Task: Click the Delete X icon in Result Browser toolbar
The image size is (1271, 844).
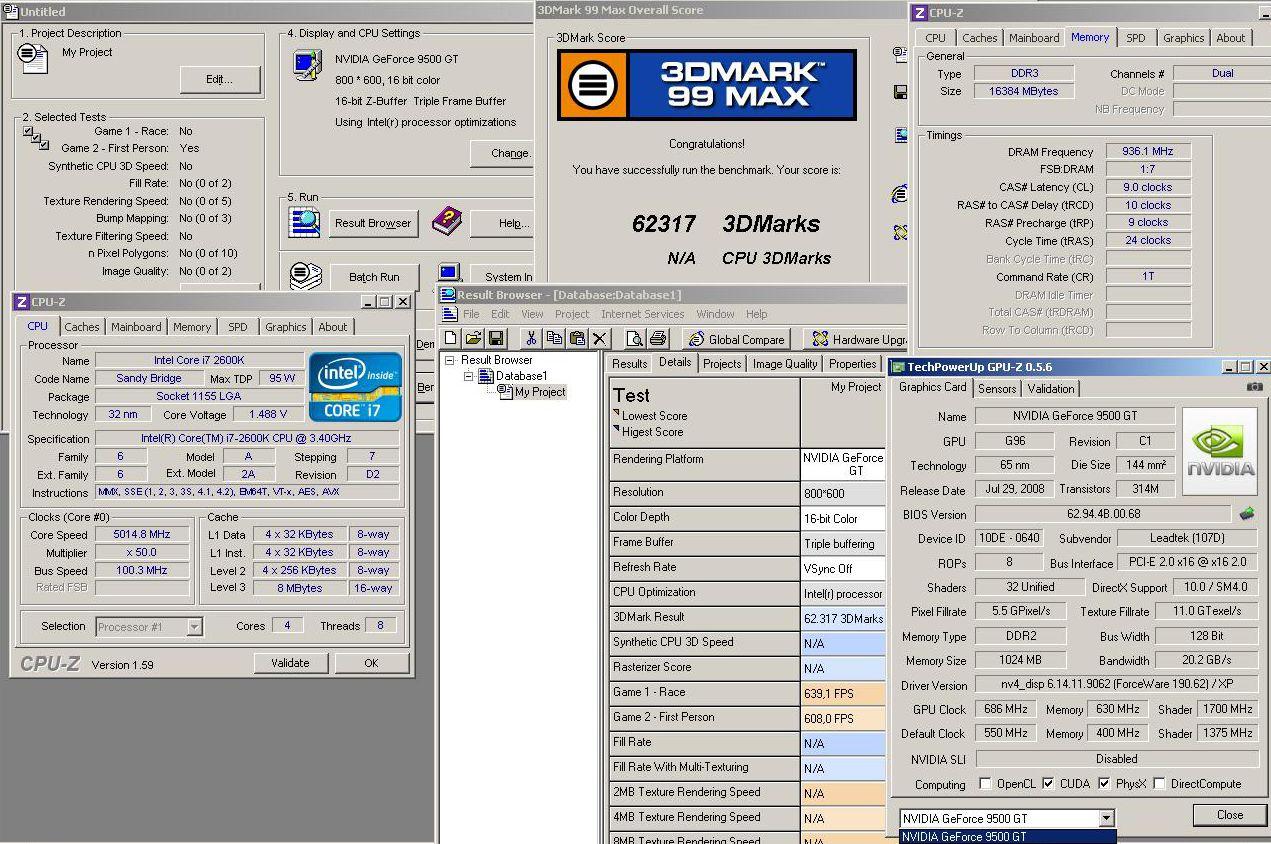Action: click(600, 339)
